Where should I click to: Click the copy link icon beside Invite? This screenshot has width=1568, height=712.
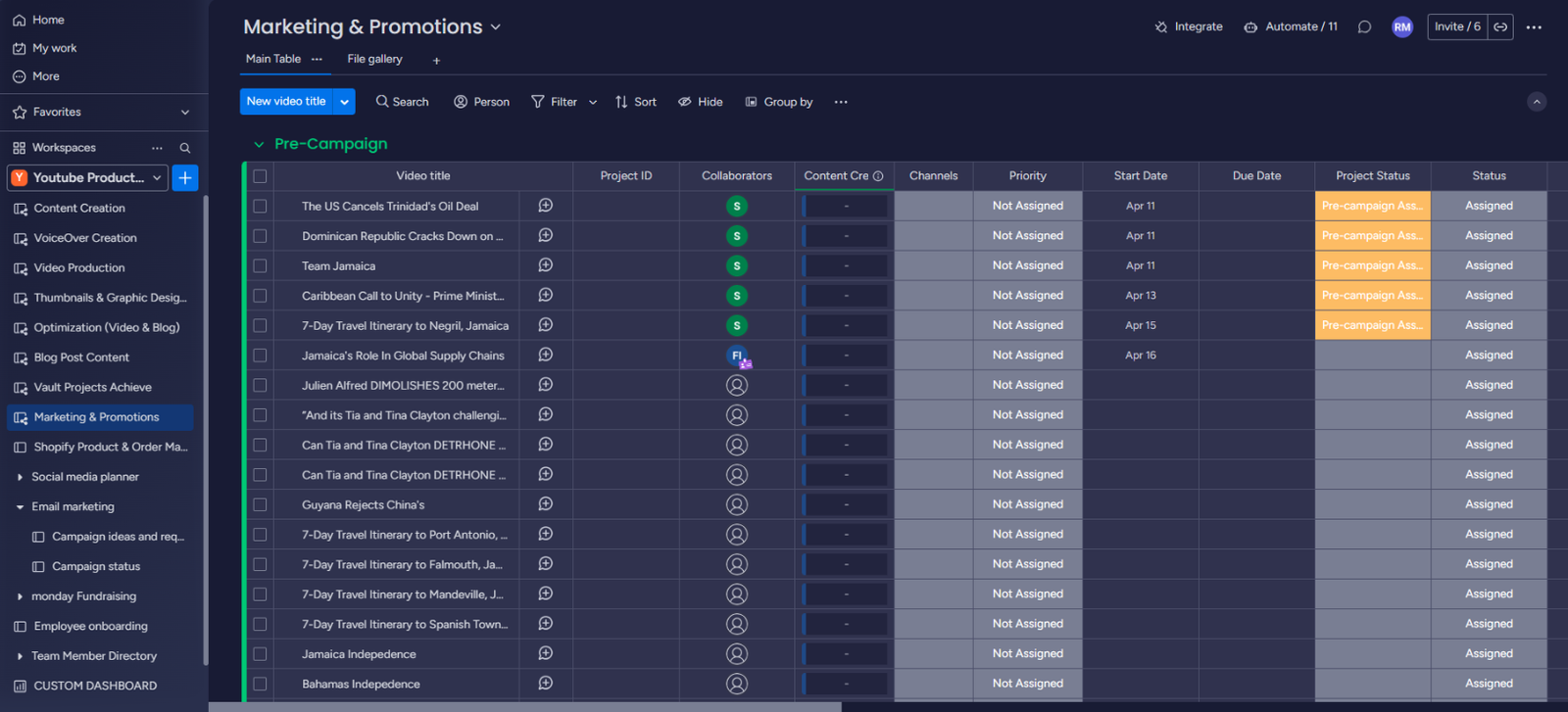(x=1500, y=27)
